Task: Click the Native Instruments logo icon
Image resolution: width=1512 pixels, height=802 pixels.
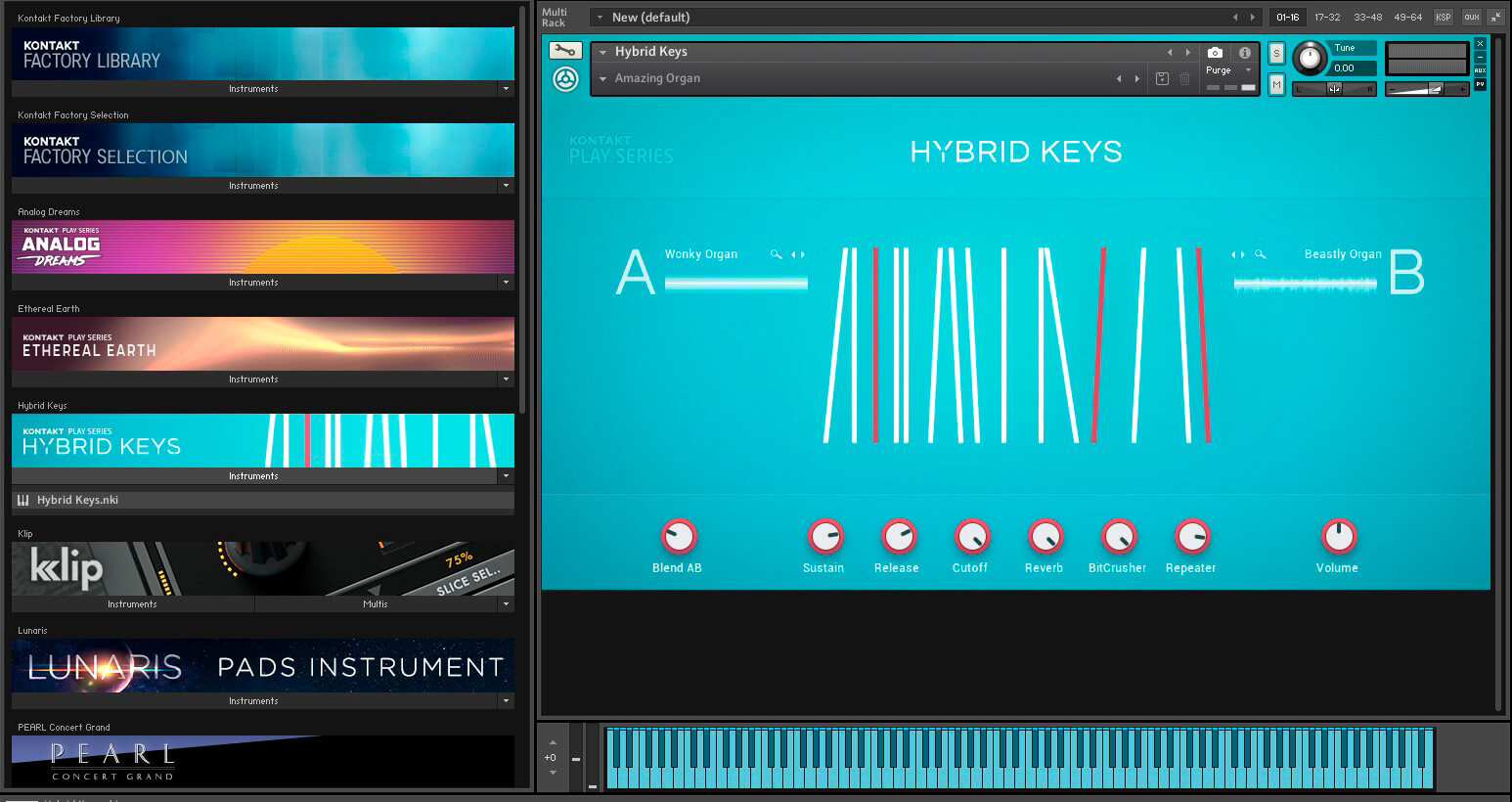Action: click(565, 79)
